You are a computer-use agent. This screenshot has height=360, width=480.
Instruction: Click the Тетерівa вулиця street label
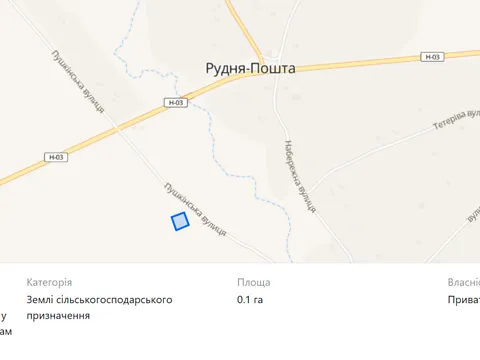coord(456,120)
